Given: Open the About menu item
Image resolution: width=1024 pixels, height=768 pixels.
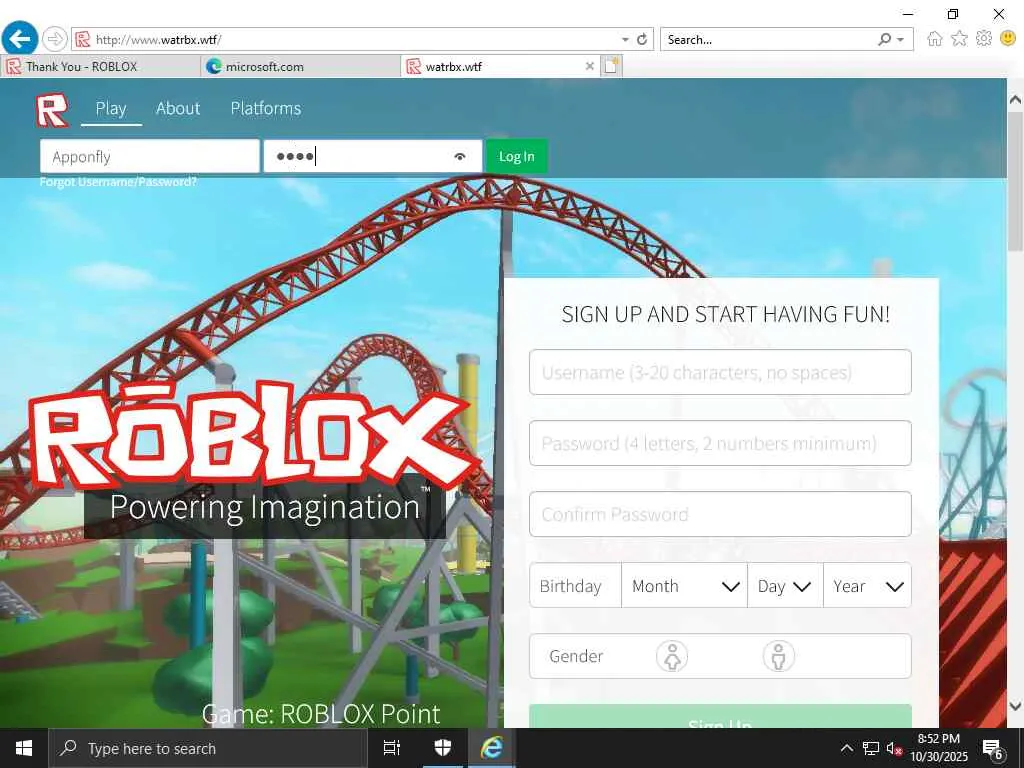Looking at the screenshot, I should (x=178, y=108).
